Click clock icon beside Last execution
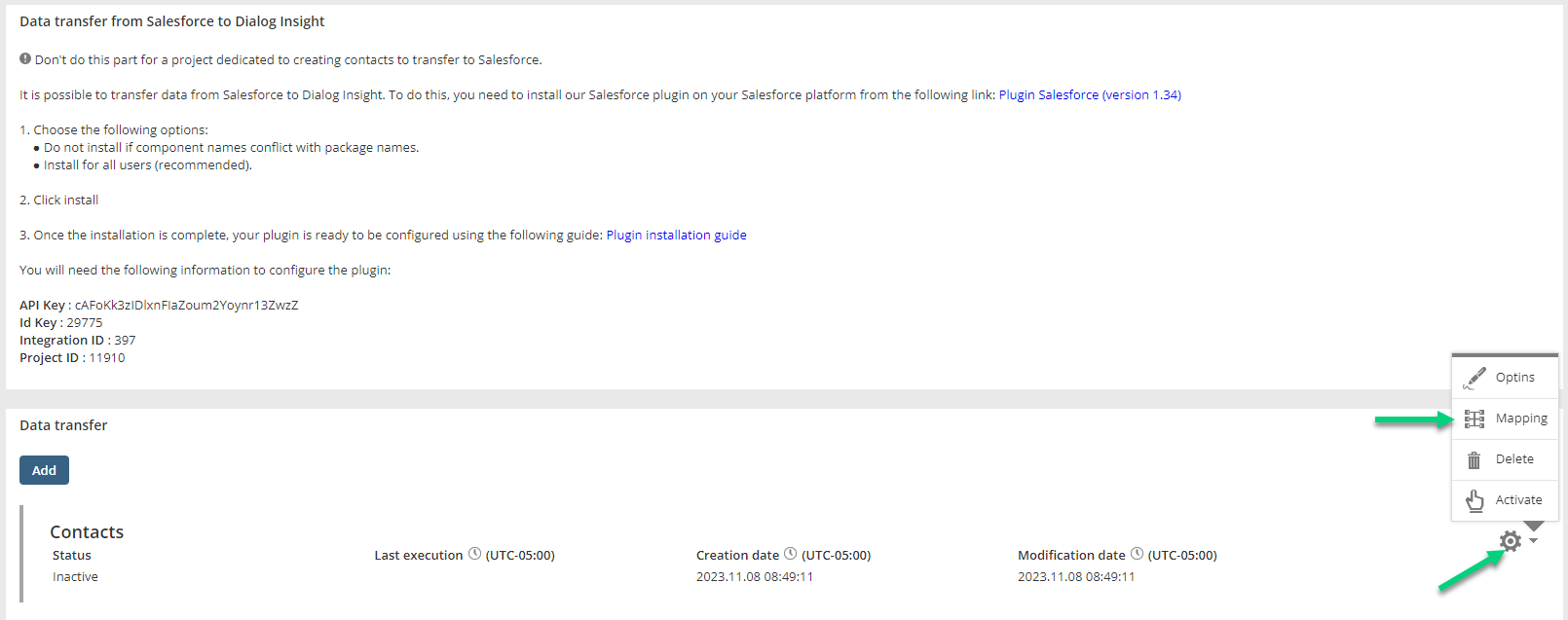This screenshot has width=1568, height=620. (474, 554)
